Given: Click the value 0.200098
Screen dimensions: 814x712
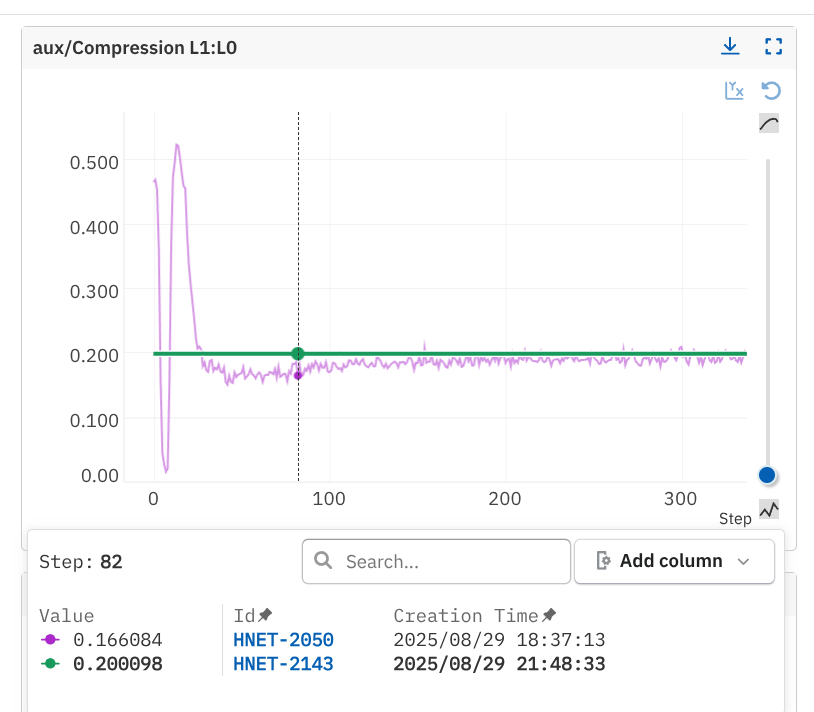Looking at the screenshot, I should (x=118, y=664).
